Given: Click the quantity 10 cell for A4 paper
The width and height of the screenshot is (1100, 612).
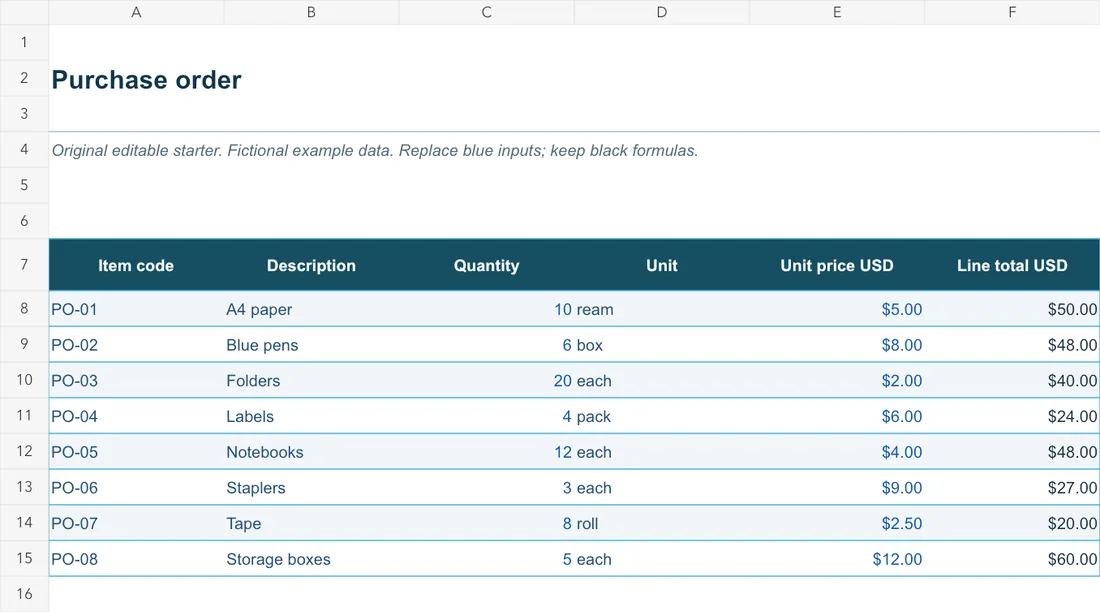Looking at the screenshot, I should point(486,309).
